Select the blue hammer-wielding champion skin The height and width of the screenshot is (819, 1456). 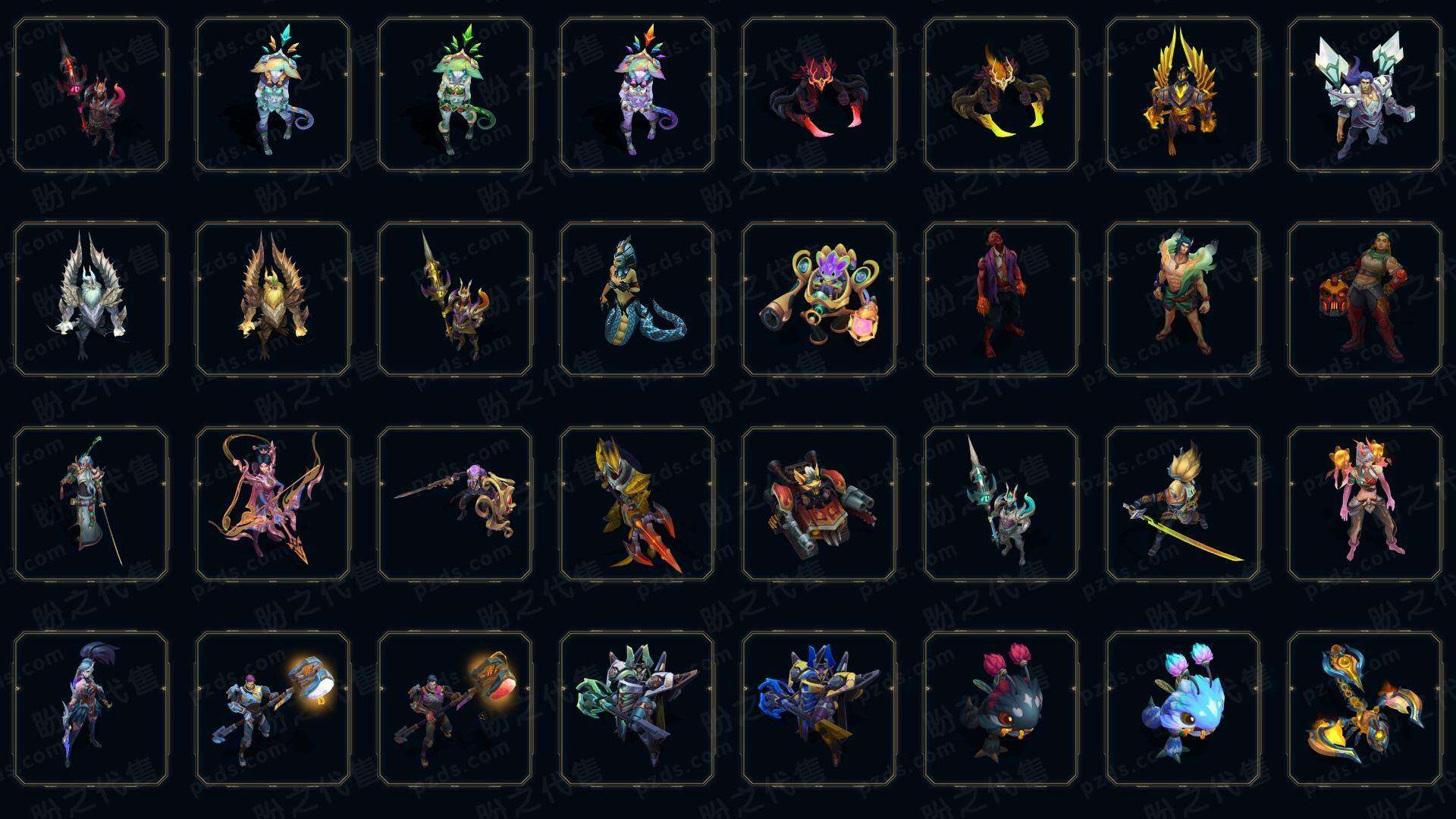click(273, 708)
